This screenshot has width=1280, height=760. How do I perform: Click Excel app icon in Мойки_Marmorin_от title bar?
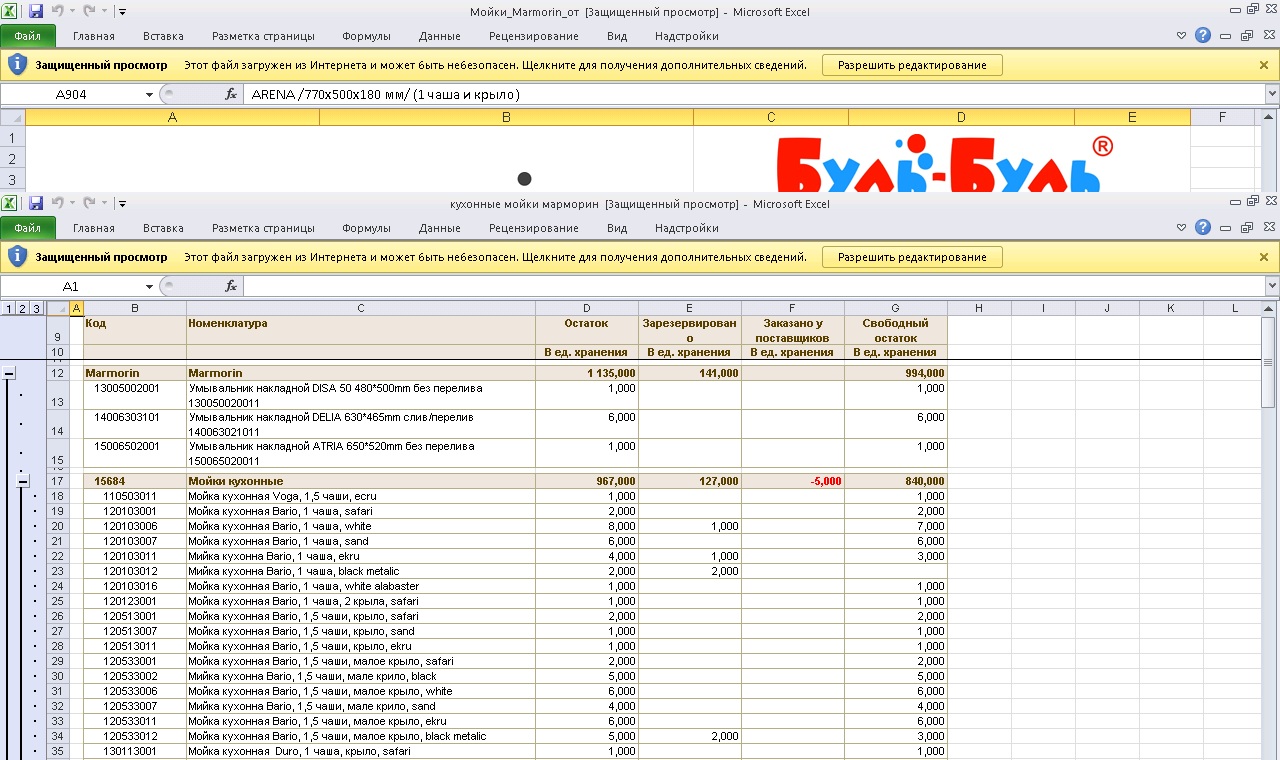(x=9, y=11)
